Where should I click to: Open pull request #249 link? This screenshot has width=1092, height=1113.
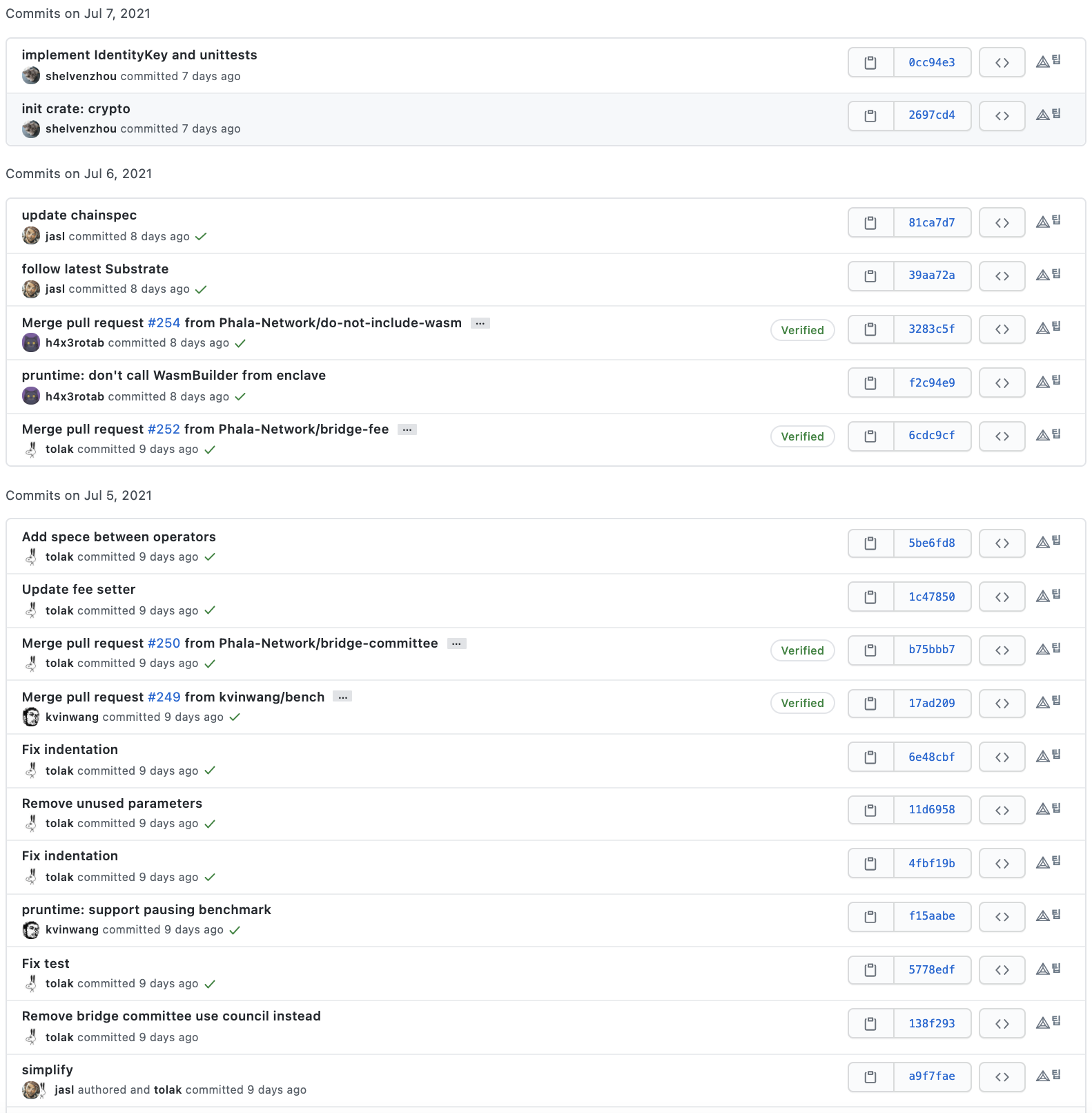pyautogui.click(x=164, y=697)
